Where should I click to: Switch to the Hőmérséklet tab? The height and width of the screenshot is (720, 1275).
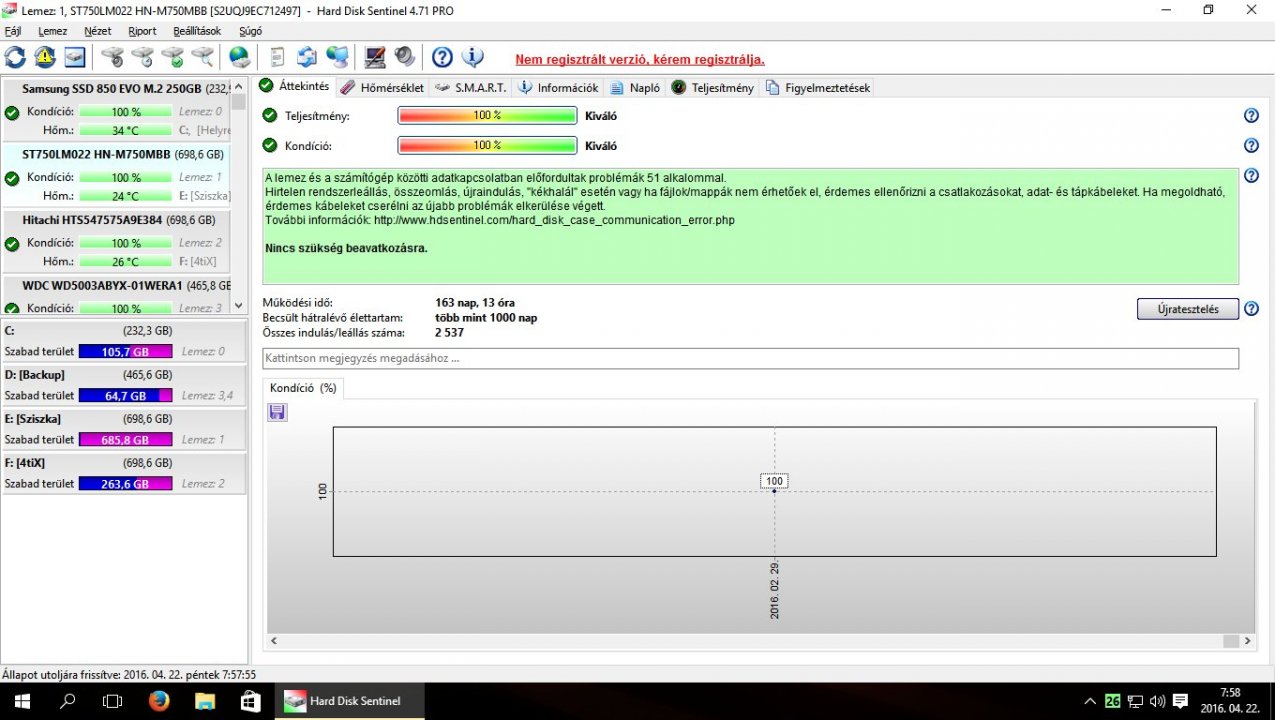click(x=382, y=87)
